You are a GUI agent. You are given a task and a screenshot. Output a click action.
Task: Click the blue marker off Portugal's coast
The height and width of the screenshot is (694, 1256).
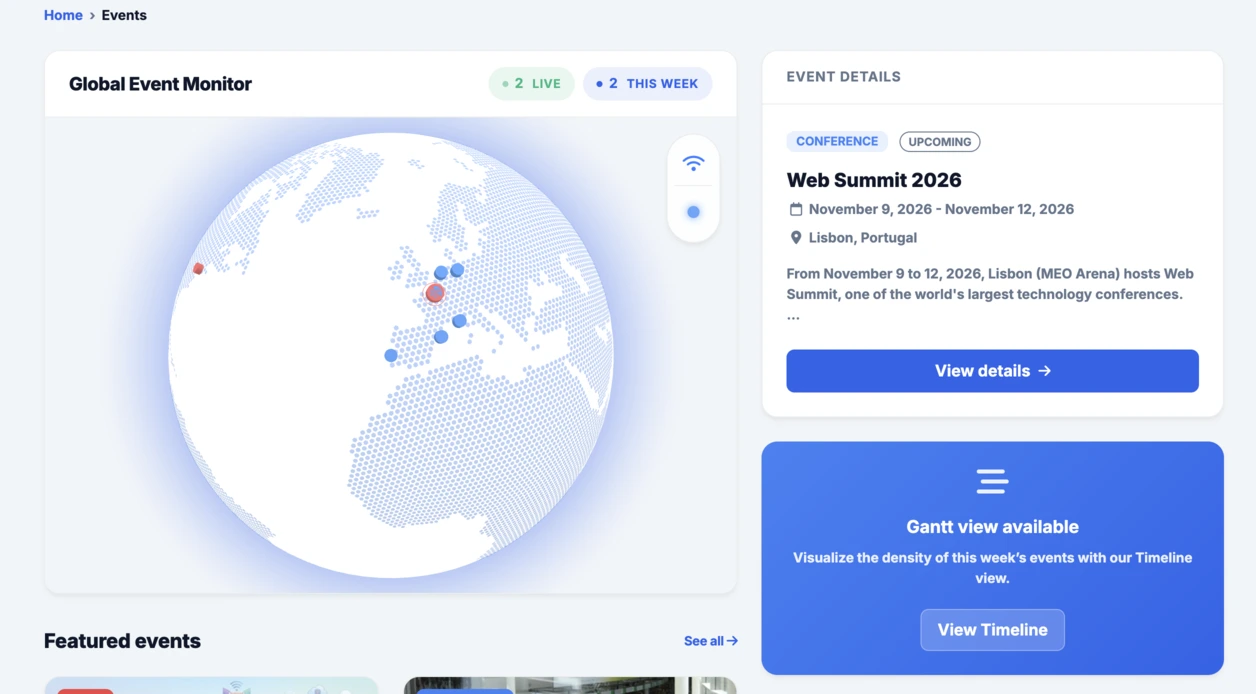[391, 355]
